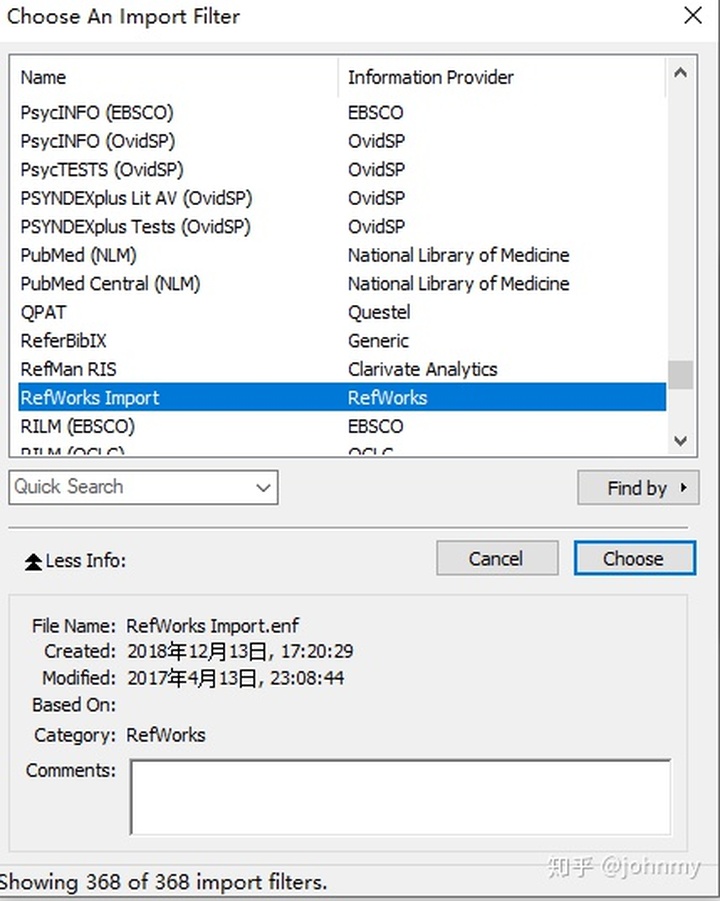This screenshot has width=720, height=901.
Task: Click the Choose button
Action: click(635, 558)
